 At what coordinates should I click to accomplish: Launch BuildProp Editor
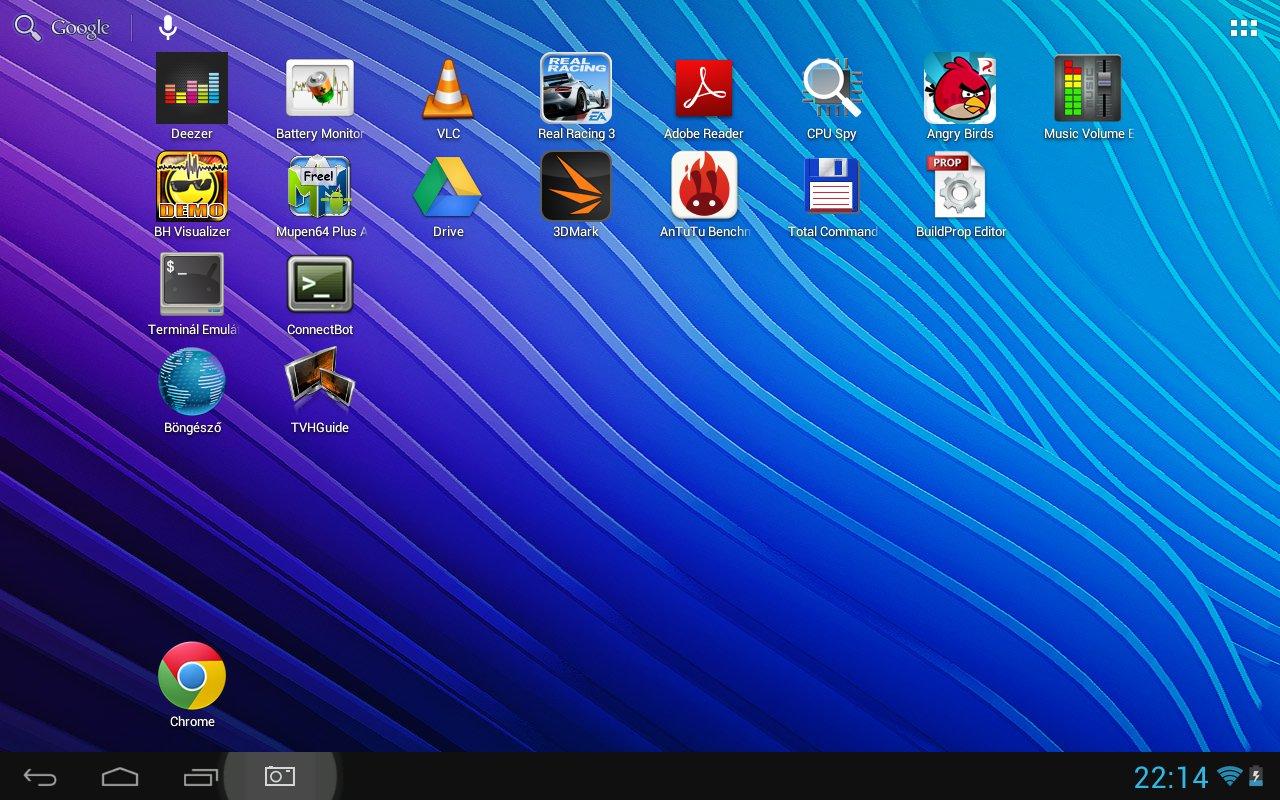(x=960, y=194)
